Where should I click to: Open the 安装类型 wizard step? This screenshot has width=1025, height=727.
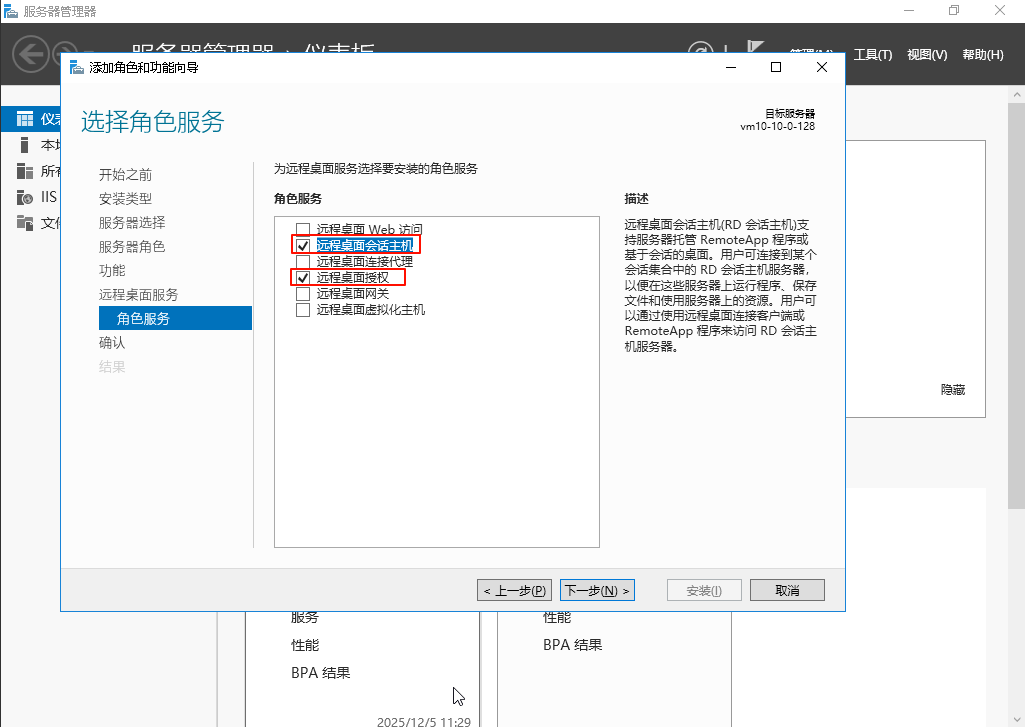[126, 198]
